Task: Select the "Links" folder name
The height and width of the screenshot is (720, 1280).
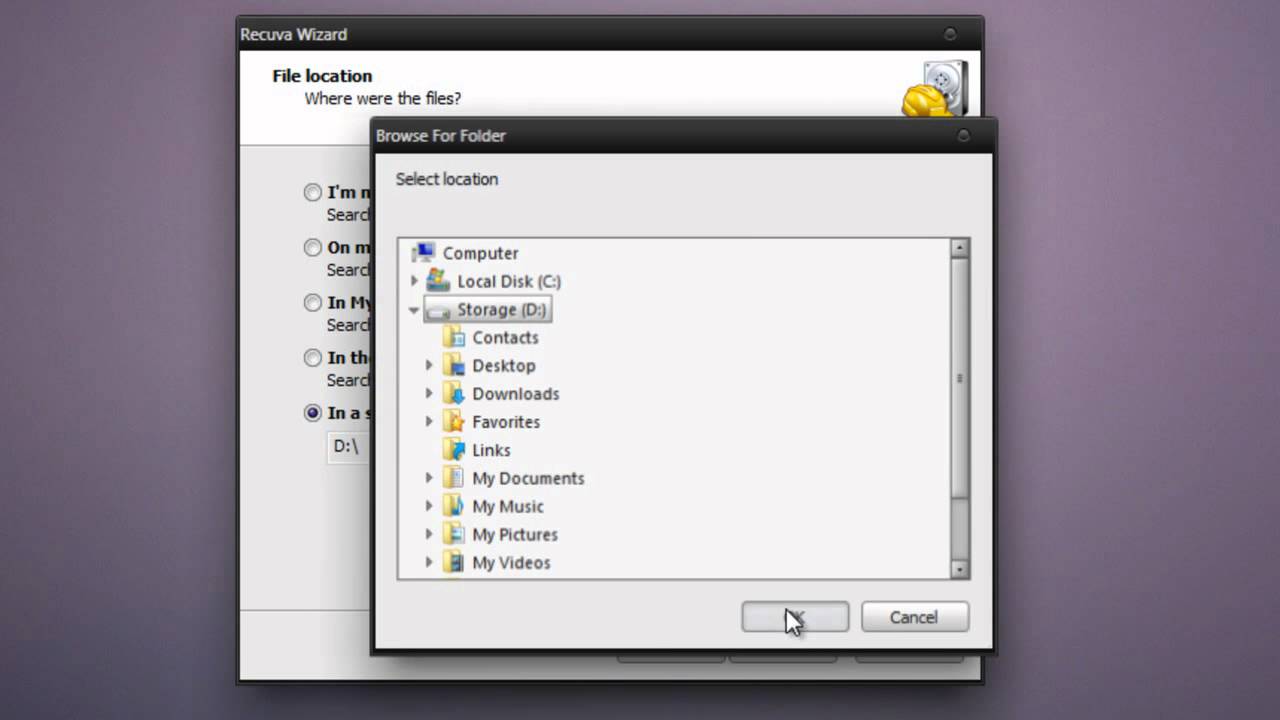Action: pyautogui.click(x=492, y=449)
